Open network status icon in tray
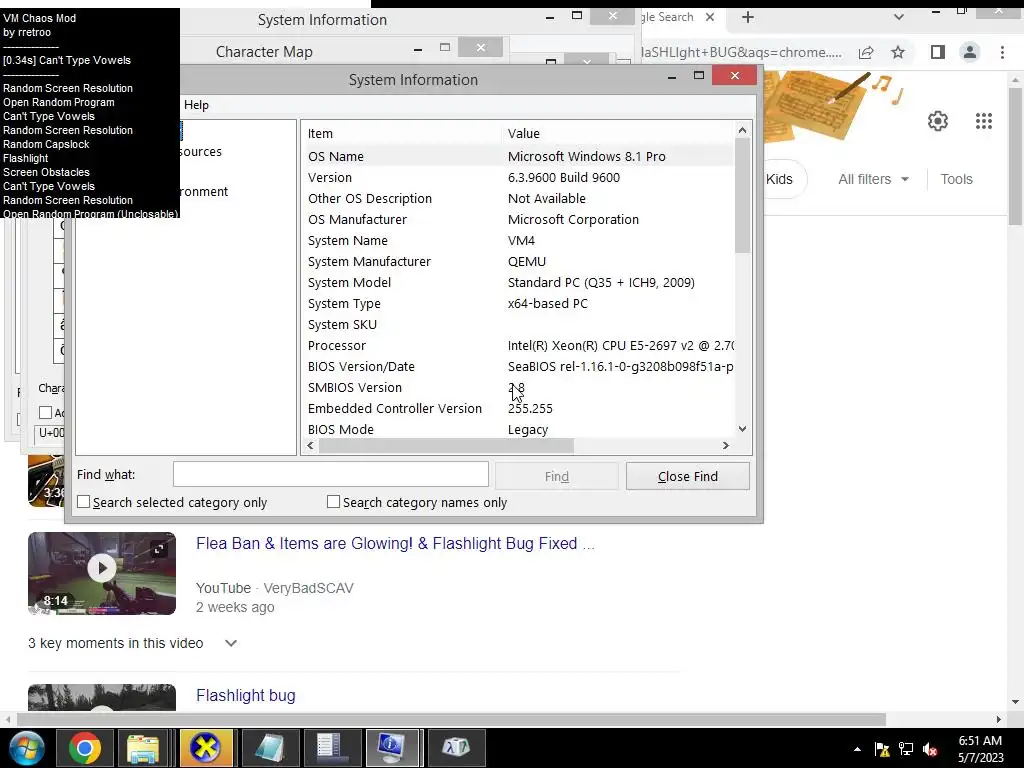1024x768 pixels. tap(906, 749)
